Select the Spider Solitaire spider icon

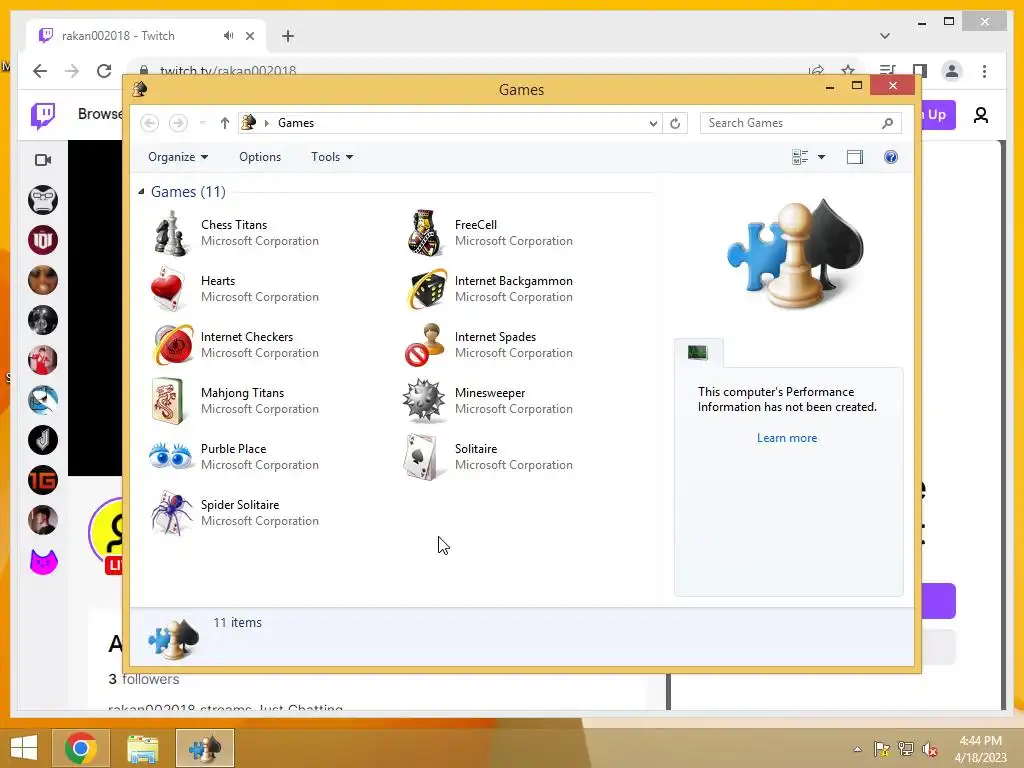(x=171, y=513)
